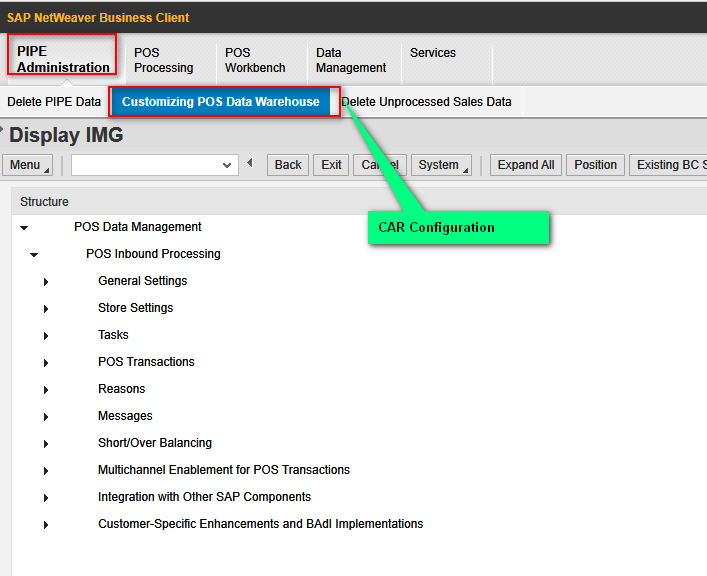The height and width of the screenshot is (576, 707).
Task: Open the Menu dropdown button
Action: (28, 165)
